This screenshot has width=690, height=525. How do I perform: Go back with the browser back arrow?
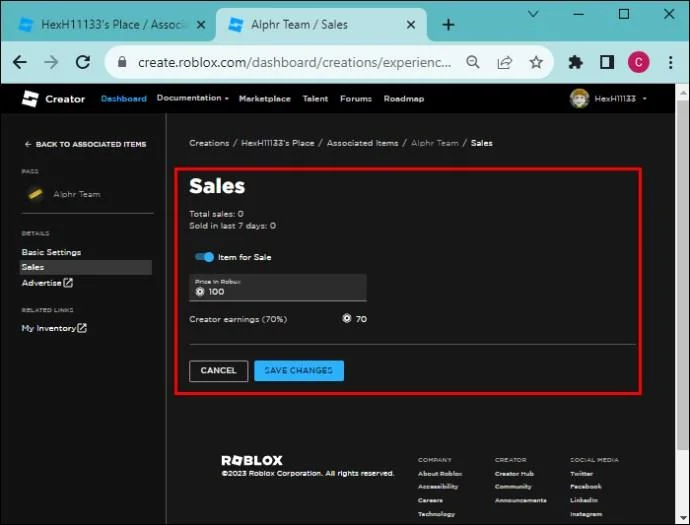coord(19,62)
